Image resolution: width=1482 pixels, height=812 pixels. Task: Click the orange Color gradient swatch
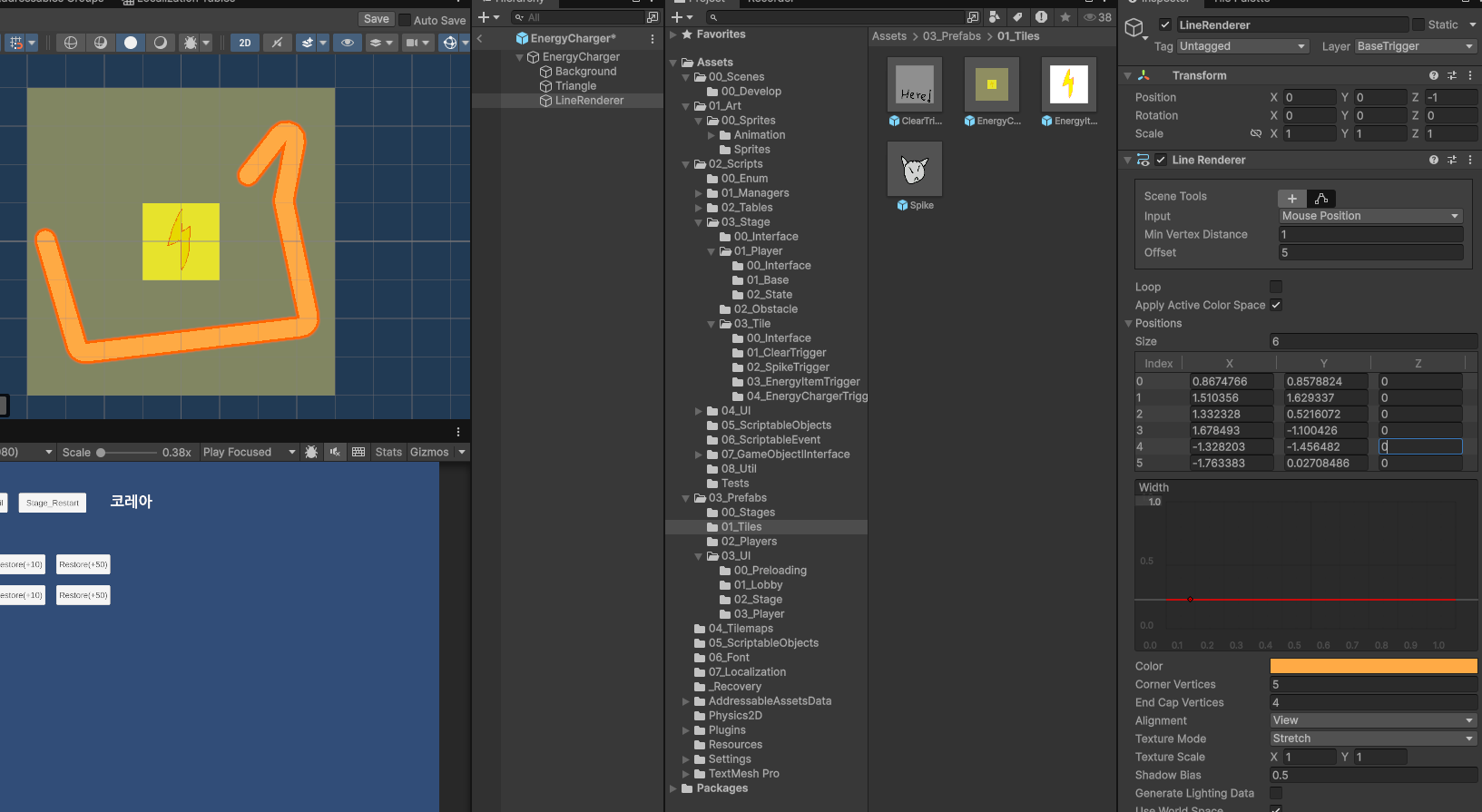[1373, 666]
